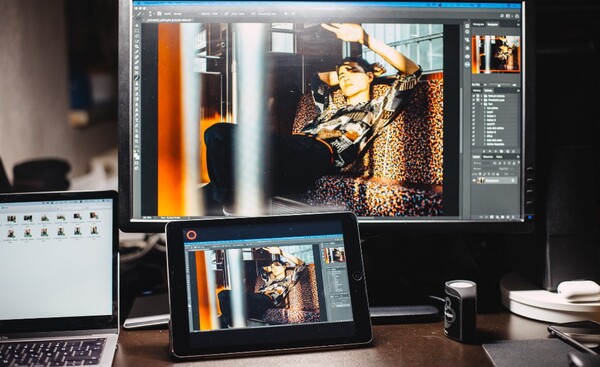Open the Navigator panel flyout menu
The width and height of the screenshot is (600, 367).
pos(518,24)
